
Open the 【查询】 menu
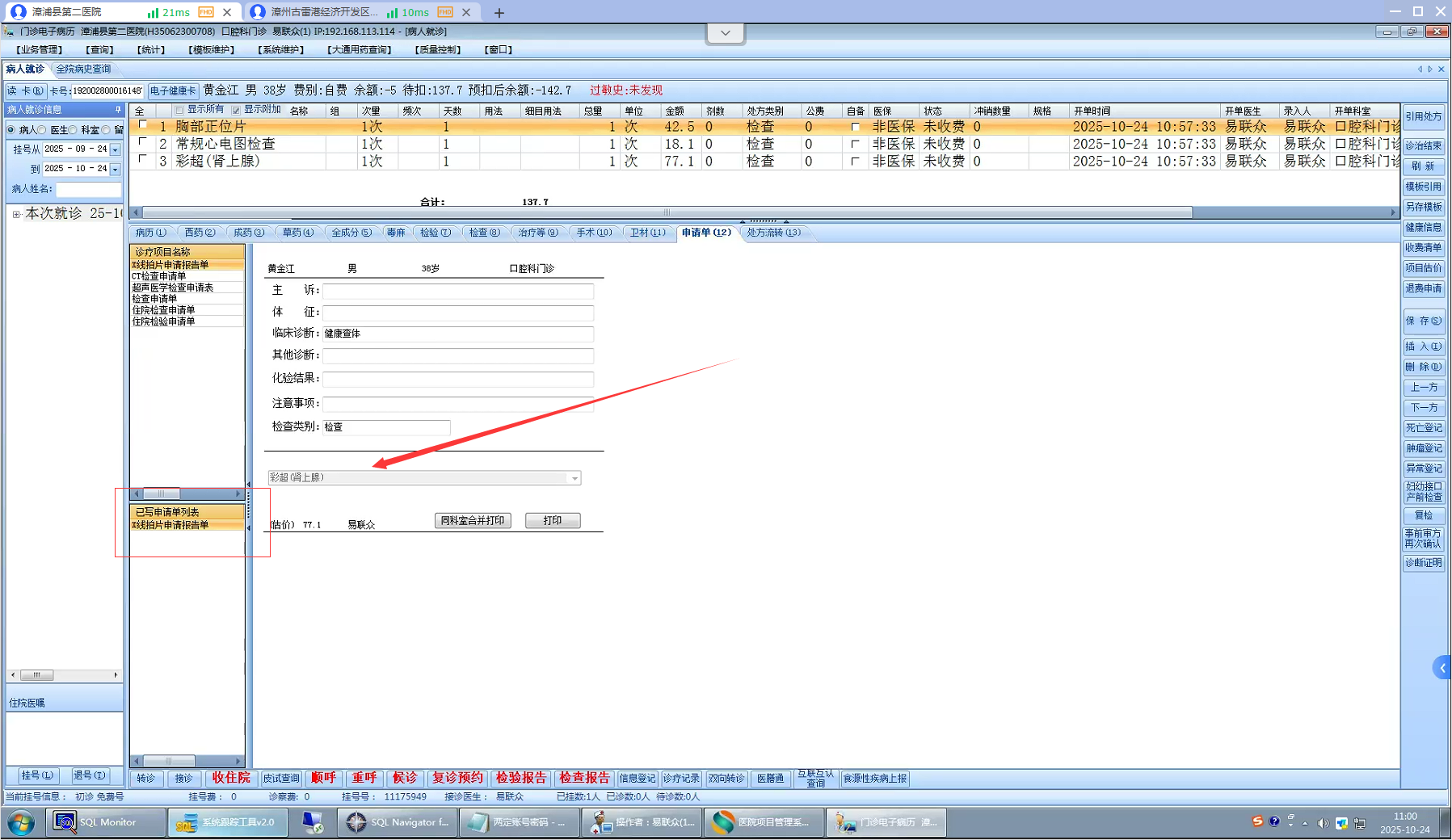pyautogui.click(x=100, y=50)
